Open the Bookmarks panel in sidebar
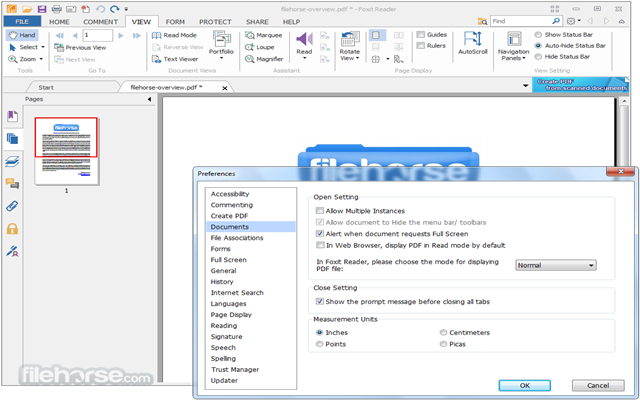Image resolution: width=640 pixels, height=400 pixels. [12, 116]
